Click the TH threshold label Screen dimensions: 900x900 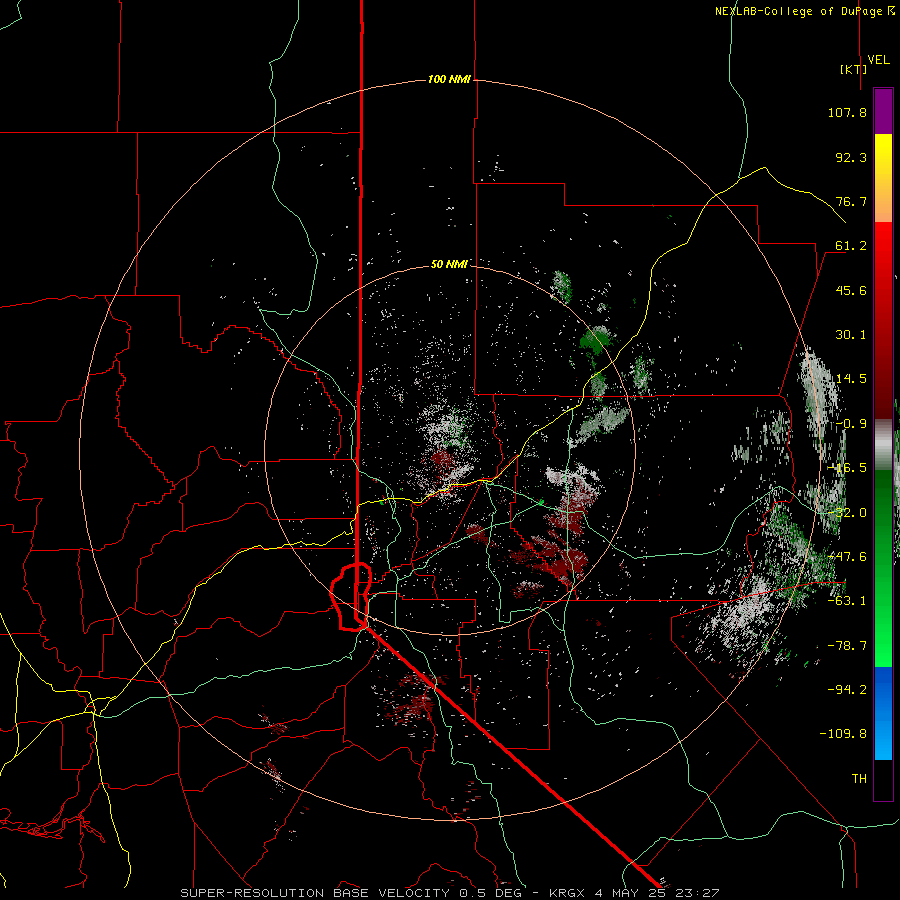pos(859,779)
